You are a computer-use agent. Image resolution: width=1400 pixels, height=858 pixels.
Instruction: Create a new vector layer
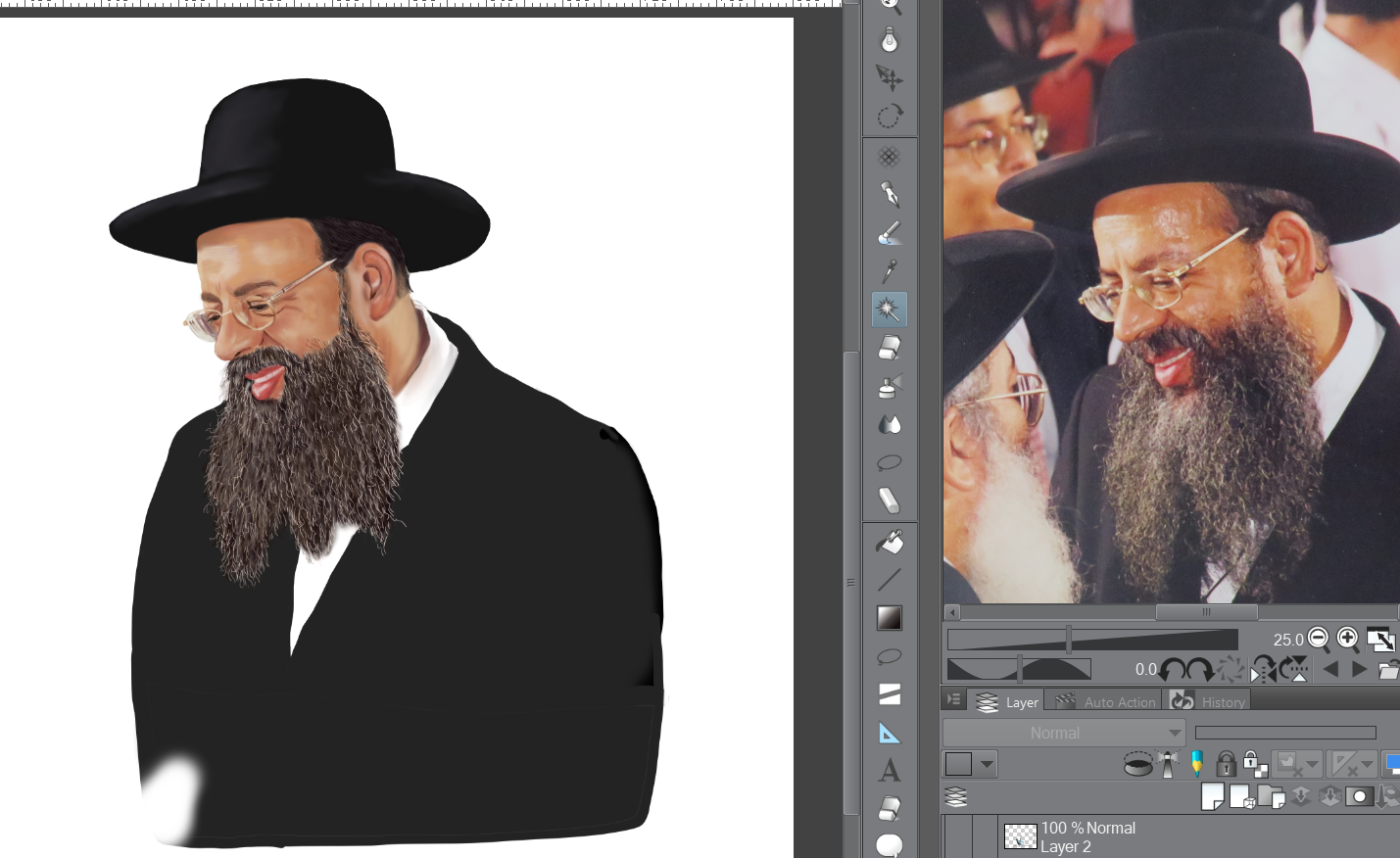1242,796
